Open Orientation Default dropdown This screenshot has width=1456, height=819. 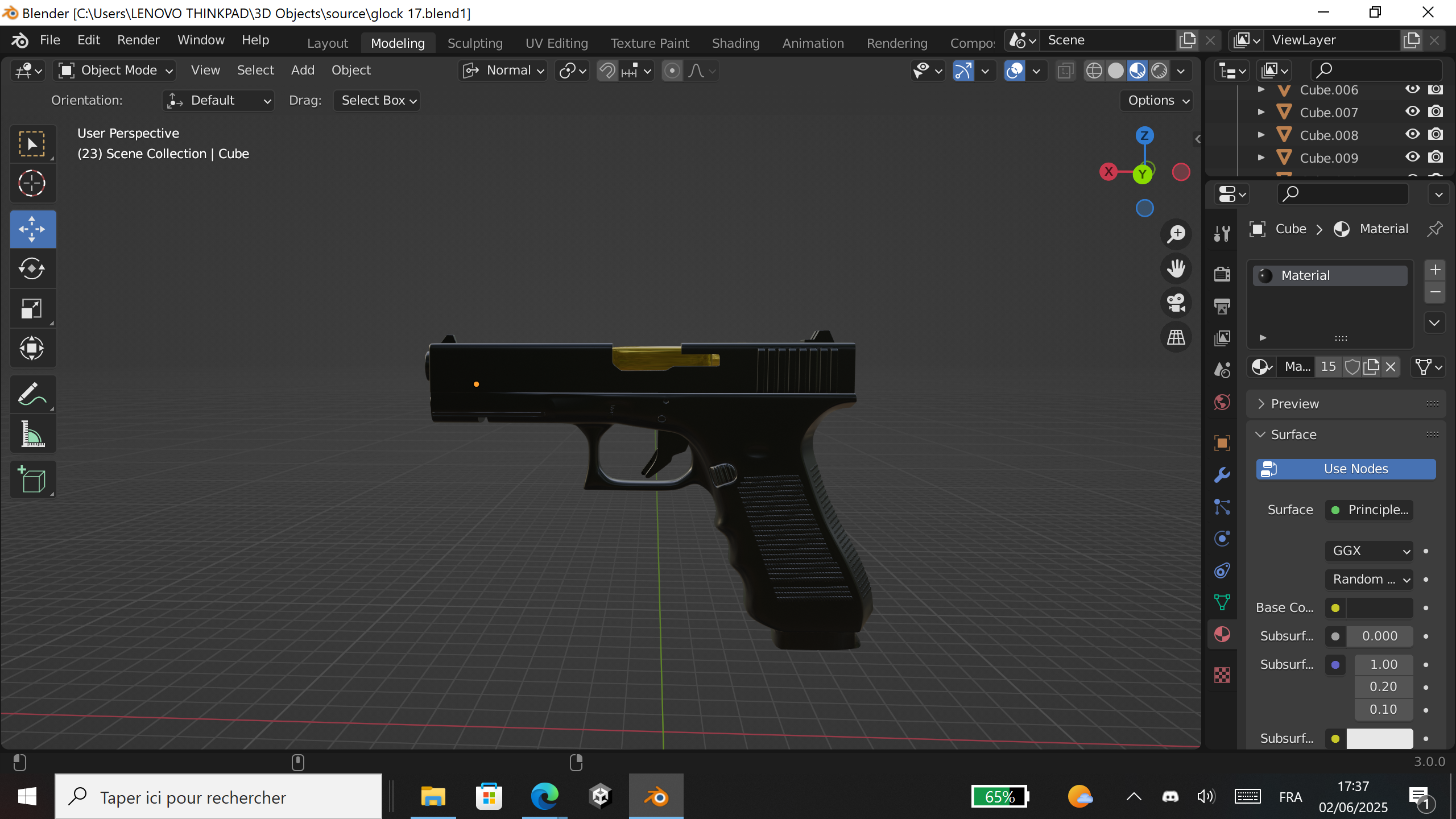tap(218, 101)
